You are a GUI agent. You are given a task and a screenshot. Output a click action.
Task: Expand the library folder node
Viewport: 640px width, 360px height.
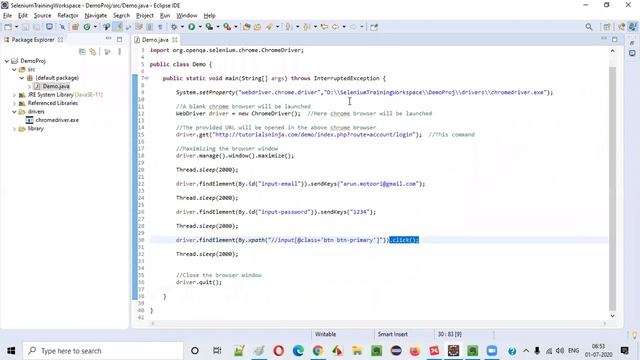coord(14,129)
